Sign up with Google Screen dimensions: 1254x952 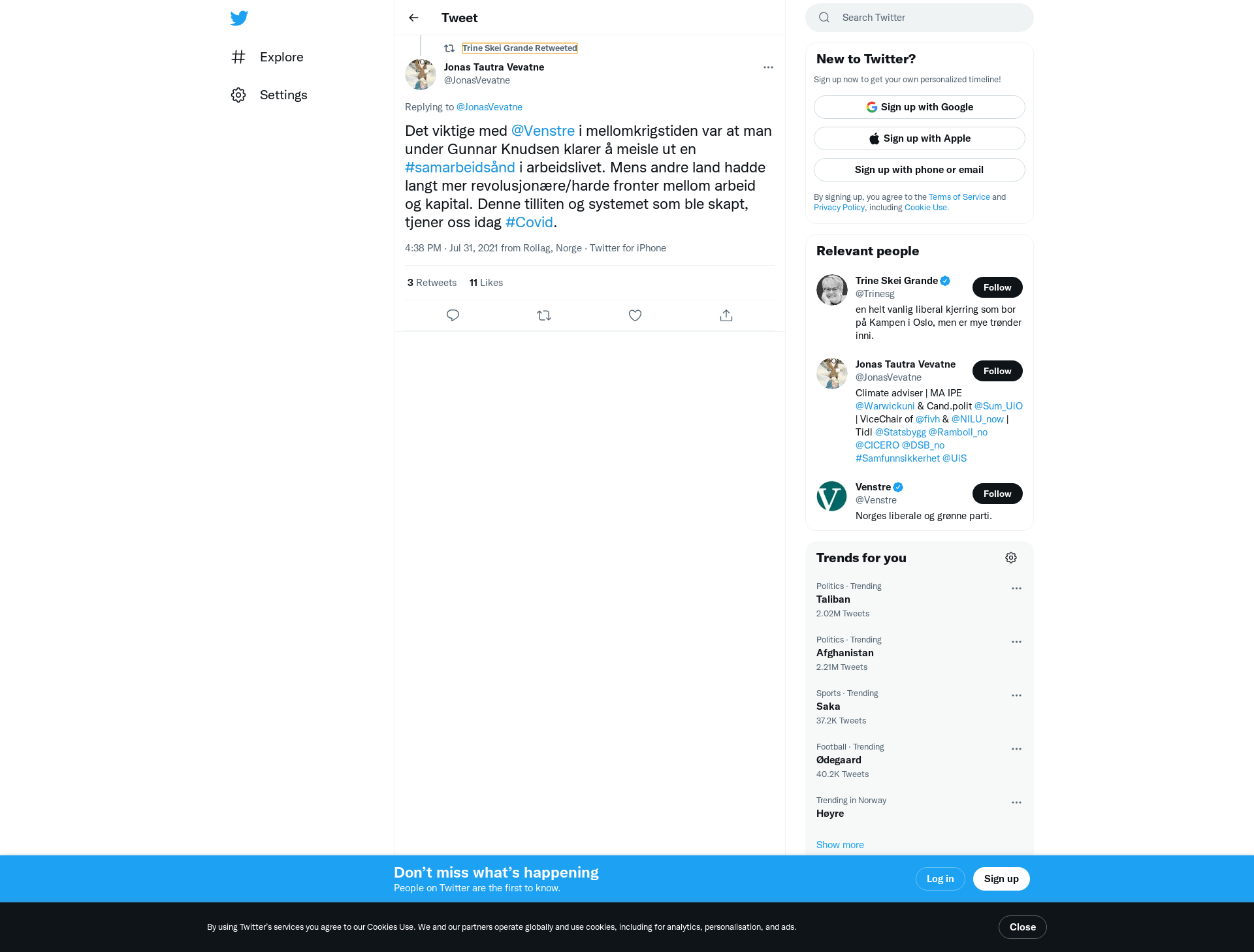tap(920, 107)
